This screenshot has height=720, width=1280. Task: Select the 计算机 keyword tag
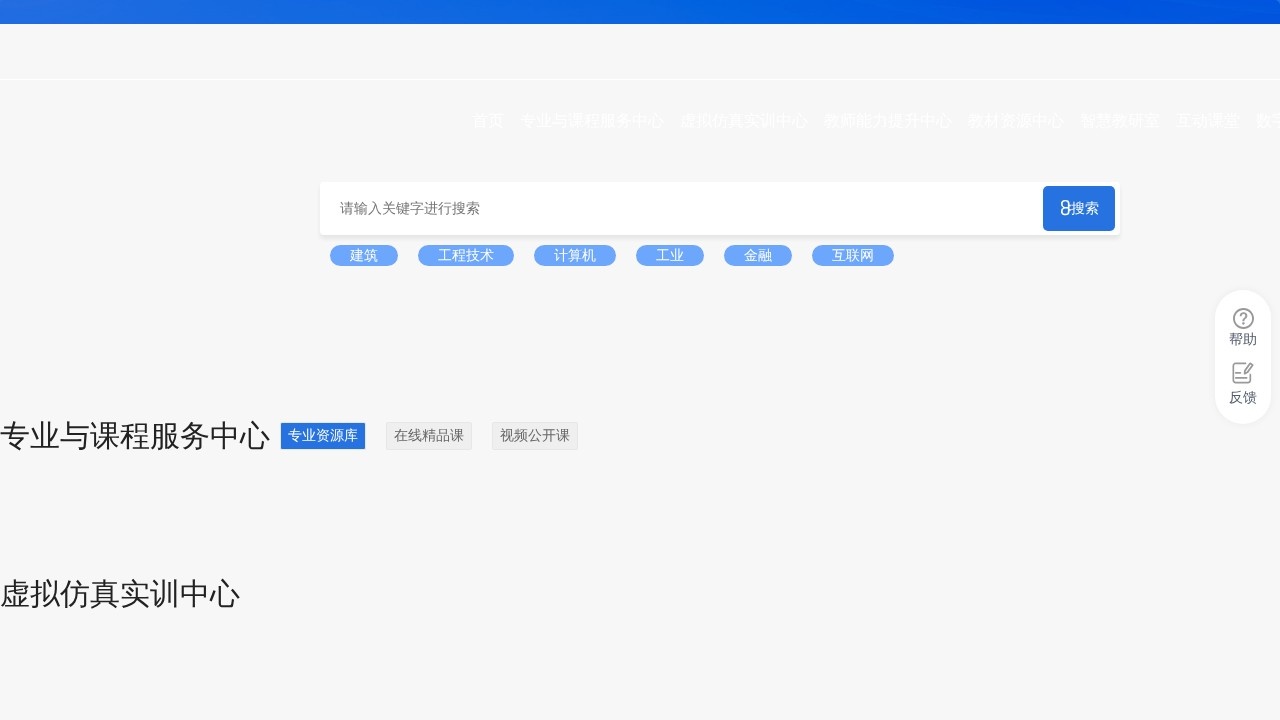coord(574,255)
